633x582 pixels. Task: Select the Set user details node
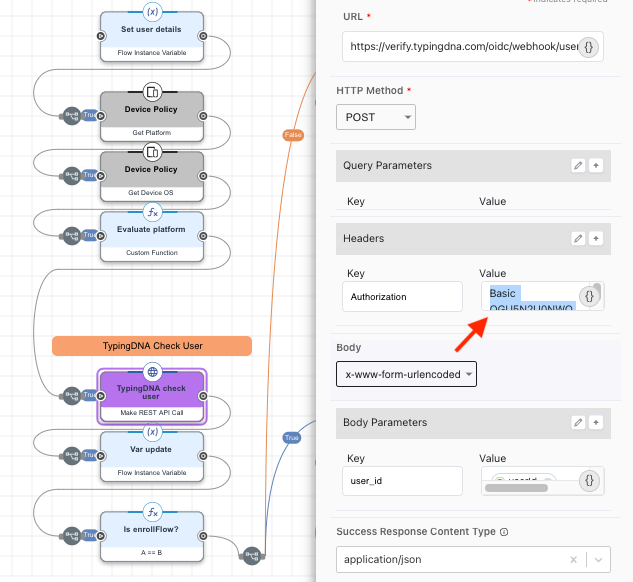point(152,37)
